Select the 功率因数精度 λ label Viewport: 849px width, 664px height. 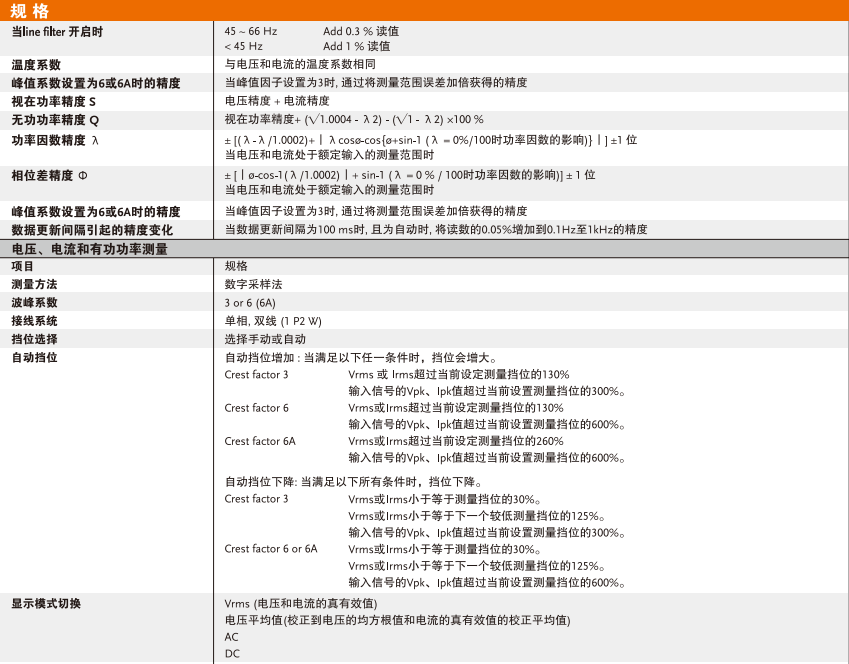56,140
